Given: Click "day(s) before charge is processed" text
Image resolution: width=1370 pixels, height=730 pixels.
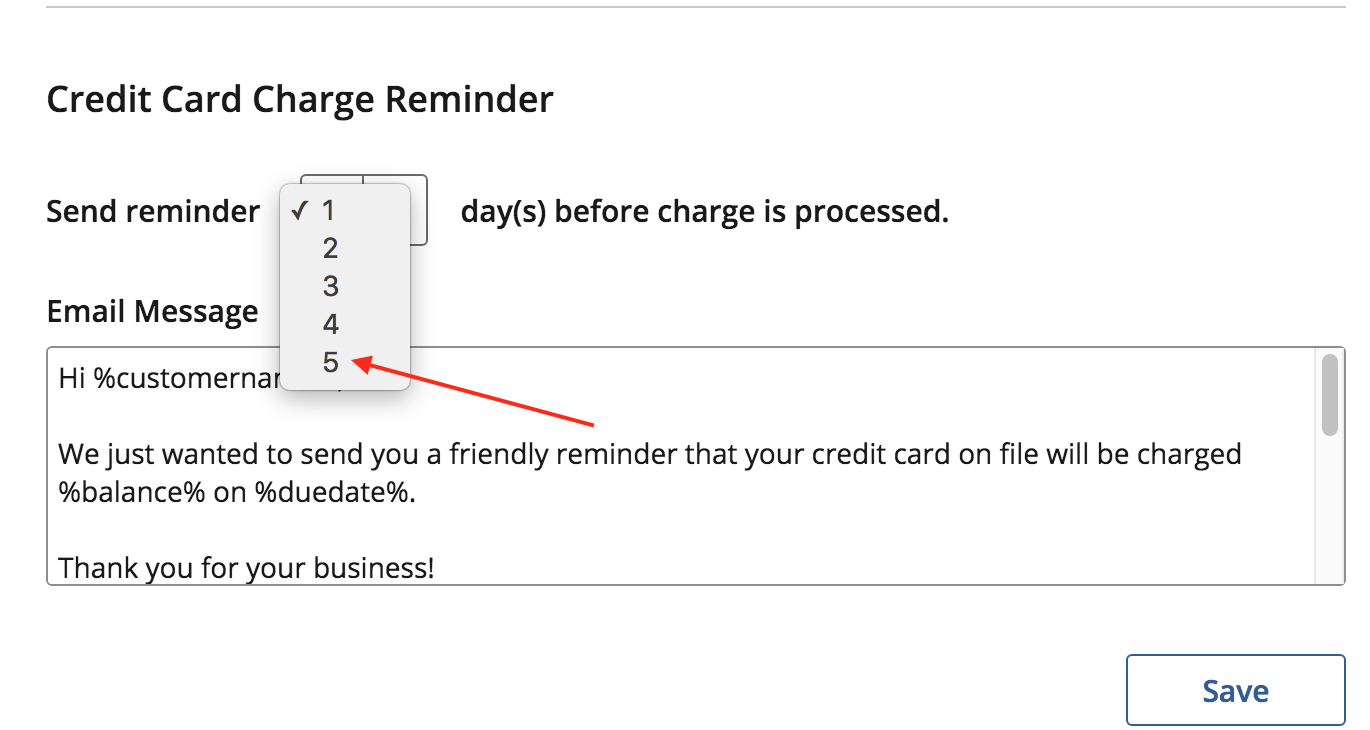Looking at the screenshot, I should click(x=704, y=211).
